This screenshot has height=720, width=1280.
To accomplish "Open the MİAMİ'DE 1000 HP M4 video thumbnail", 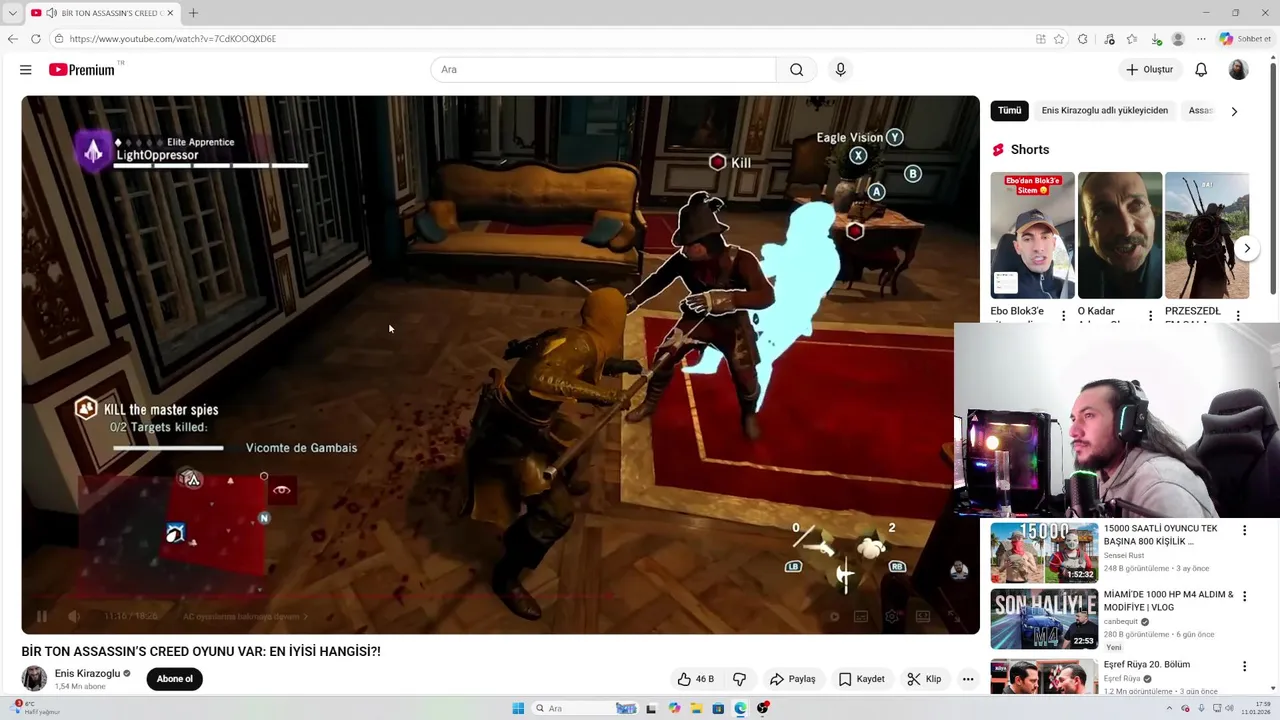I will click(1044, 619).
